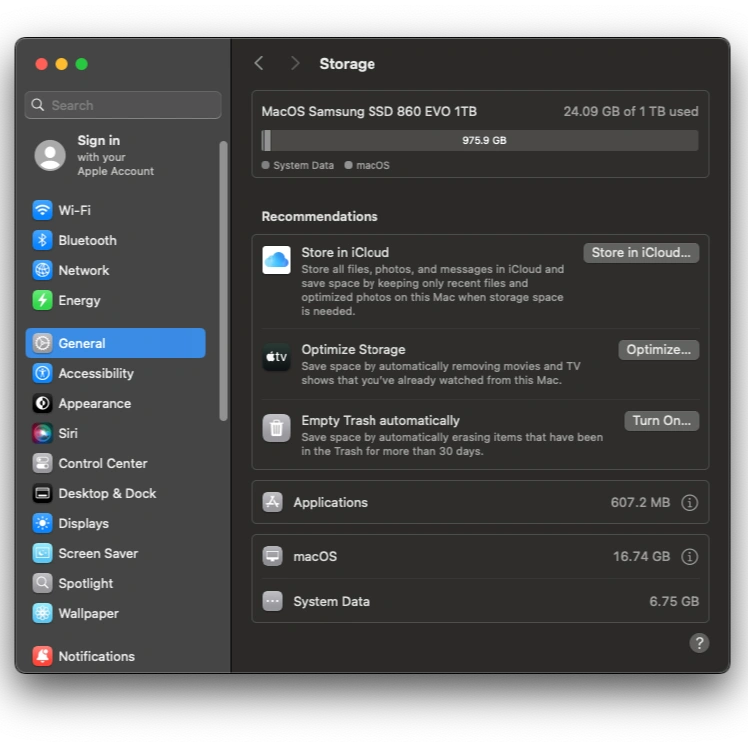Screen dimensions: 748x746
Task: Show info for macOS storage
Action: pyautogui.click(x=690, y=557)
